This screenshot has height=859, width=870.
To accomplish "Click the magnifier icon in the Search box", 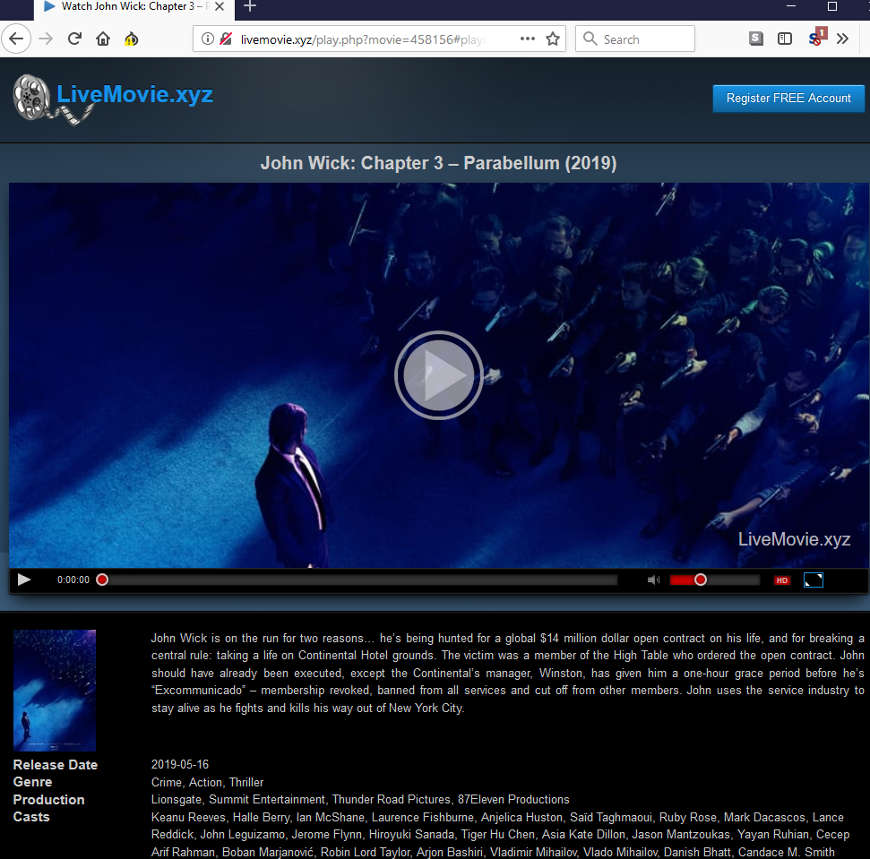I will 590,39.
